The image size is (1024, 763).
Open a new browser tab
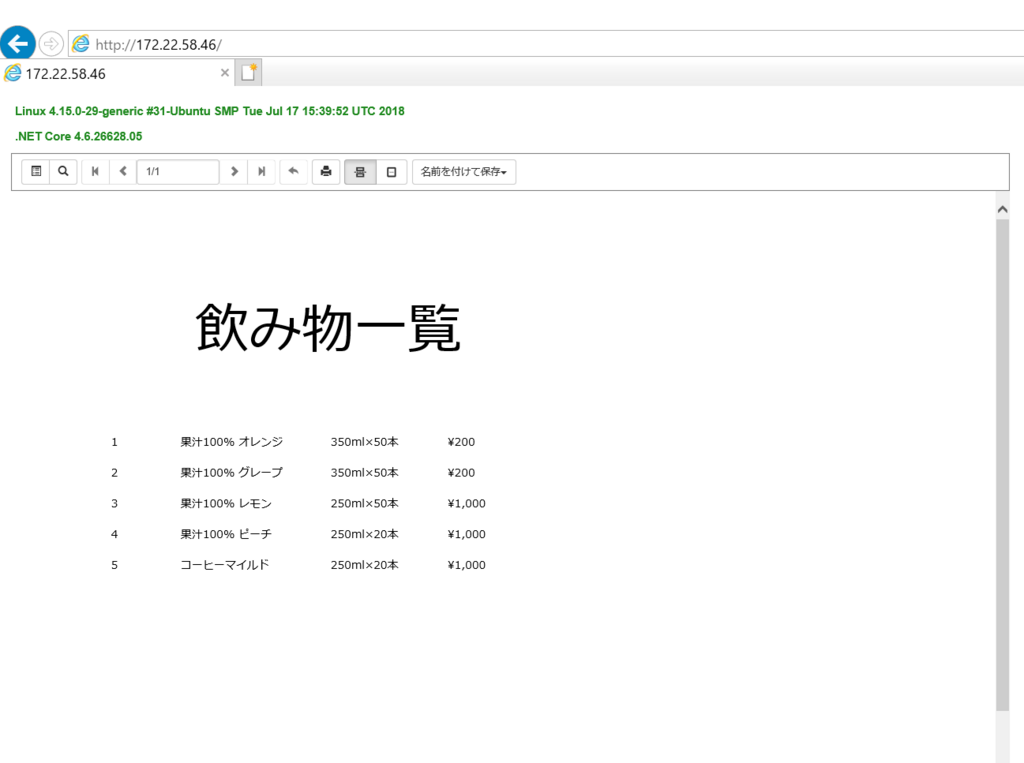(x=249, y=73)
